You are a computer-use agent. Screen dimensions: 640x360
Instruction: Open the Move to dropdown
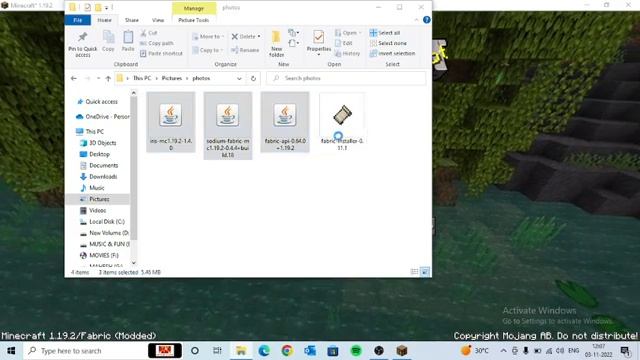208,36
